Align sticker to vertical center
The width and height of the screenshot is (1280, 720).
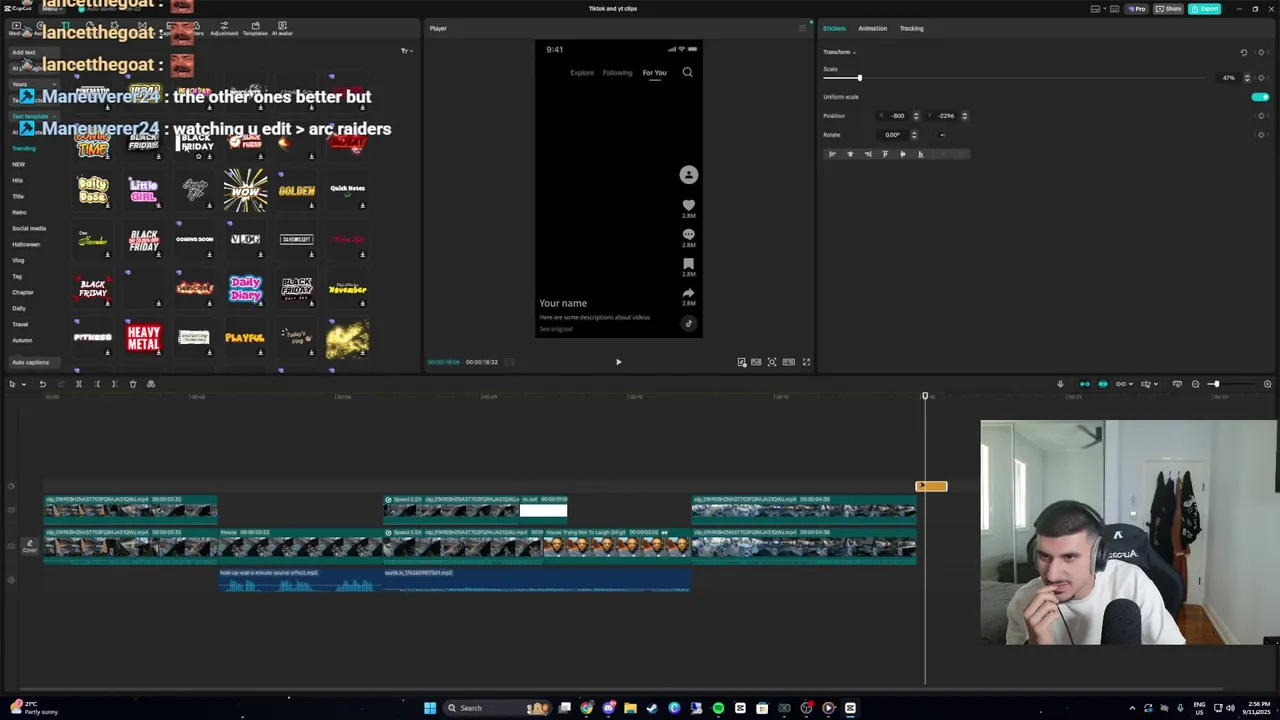coord(903,154)
